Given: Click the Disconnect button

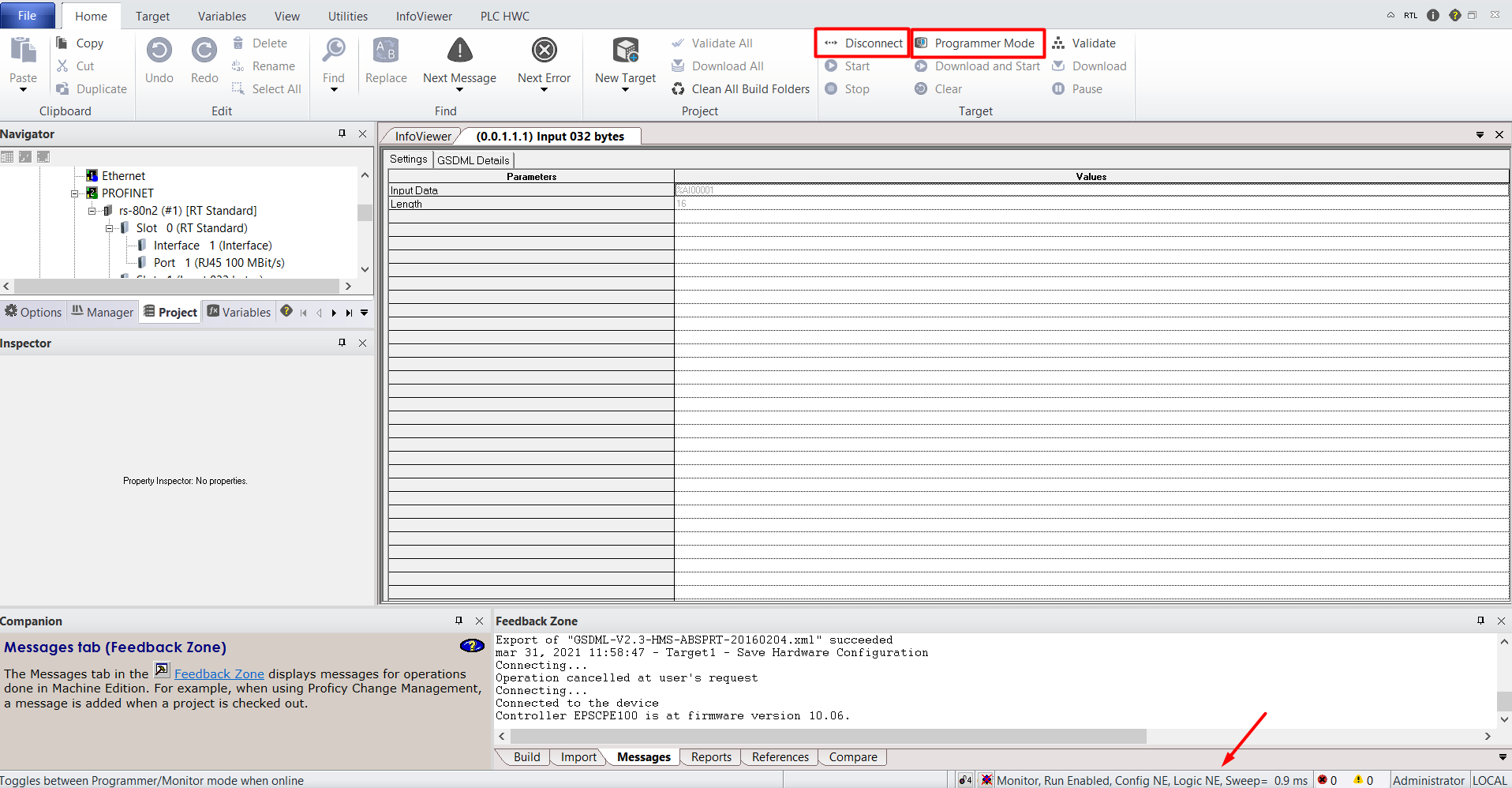Looking at the screenshot, I should pyautogui.click(x=863, y=43).
